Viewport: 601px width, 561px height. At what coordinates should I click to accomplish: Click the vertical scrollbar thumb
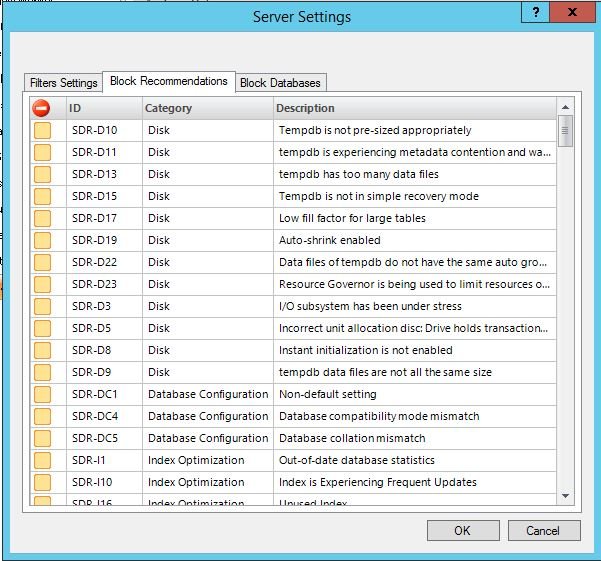[x=565, y=131]
